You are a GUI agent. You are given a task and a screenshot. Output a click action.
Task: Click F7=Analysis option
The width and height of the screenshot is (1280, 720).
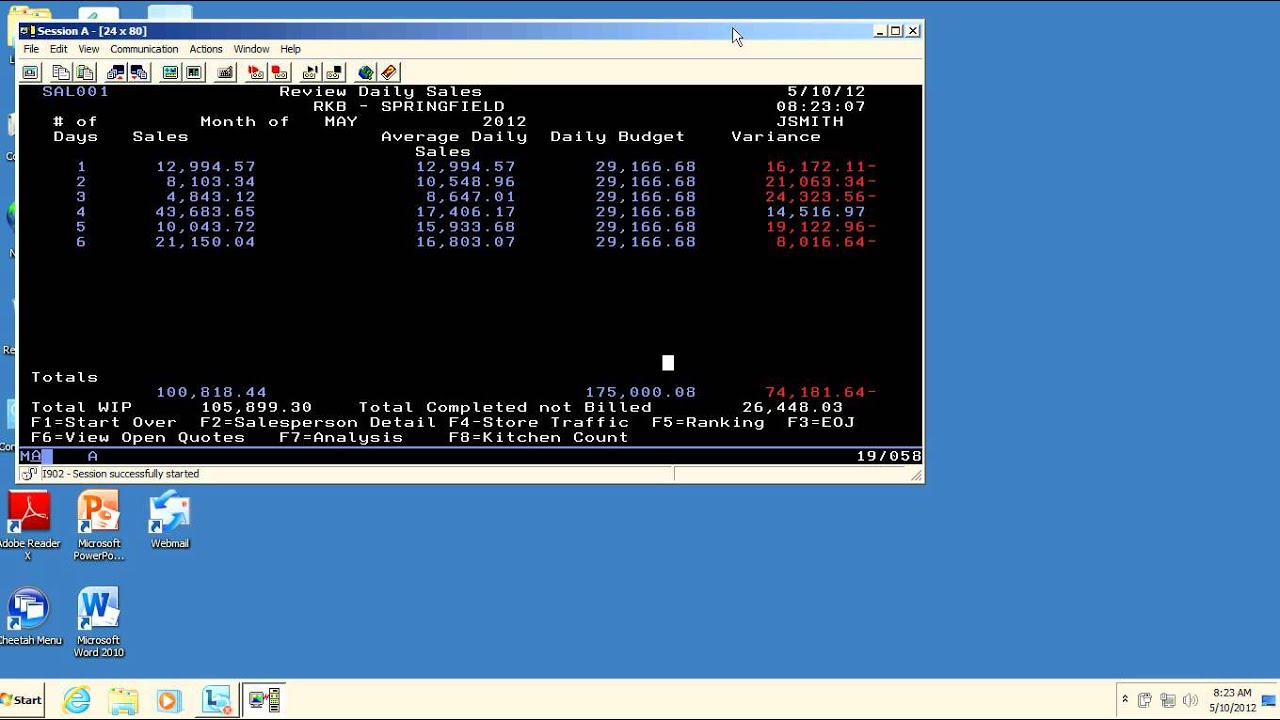click(x=341, y=437)
